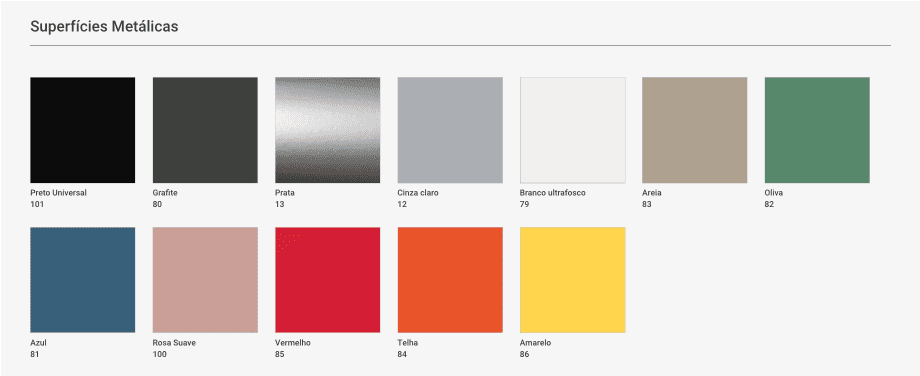Screen dimensions: 920x376
Task: Click code 101 under Preto Universal
Action: (x=37, y=205)
